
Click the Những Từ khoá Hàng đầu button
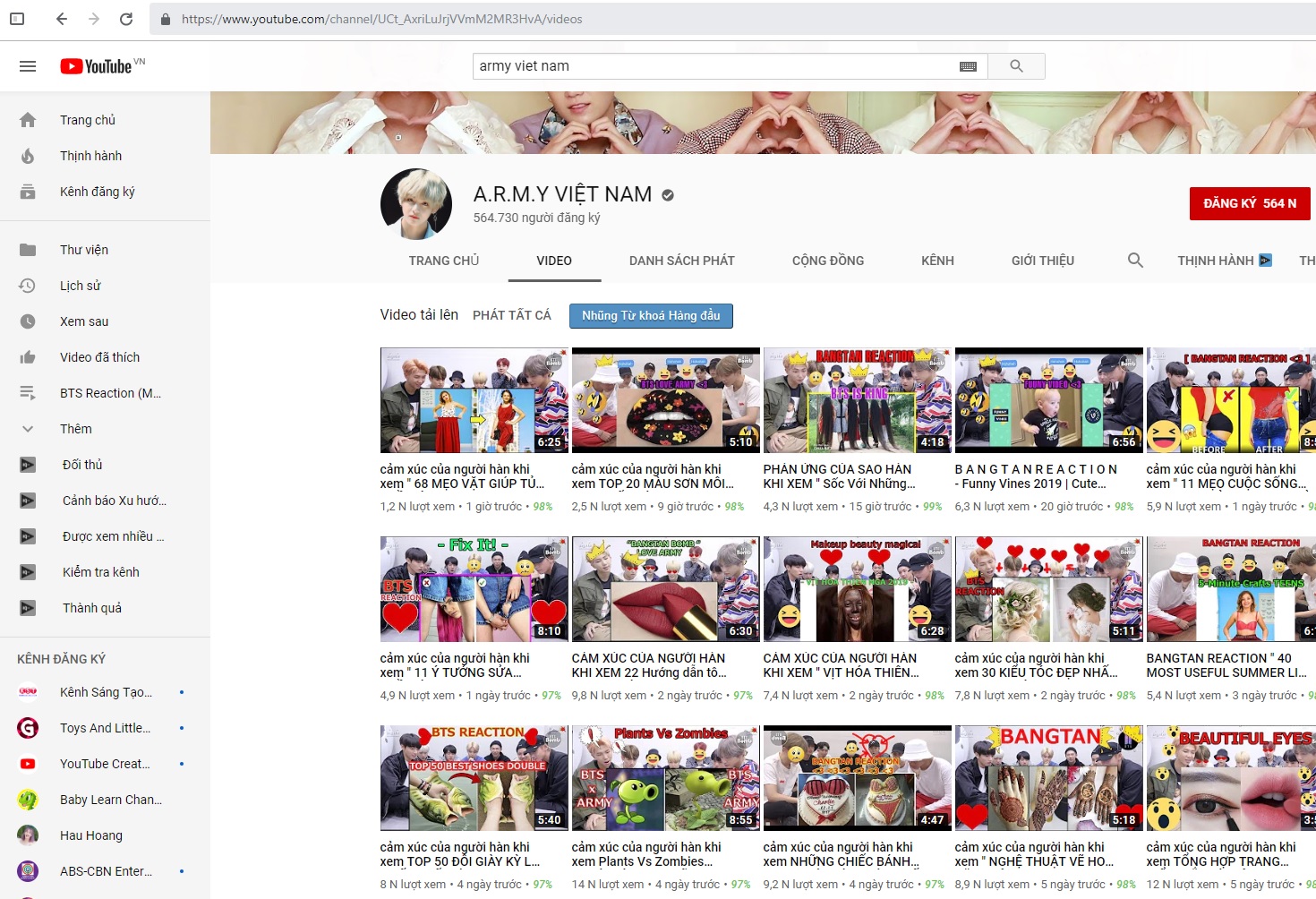(x=651, y=315)
